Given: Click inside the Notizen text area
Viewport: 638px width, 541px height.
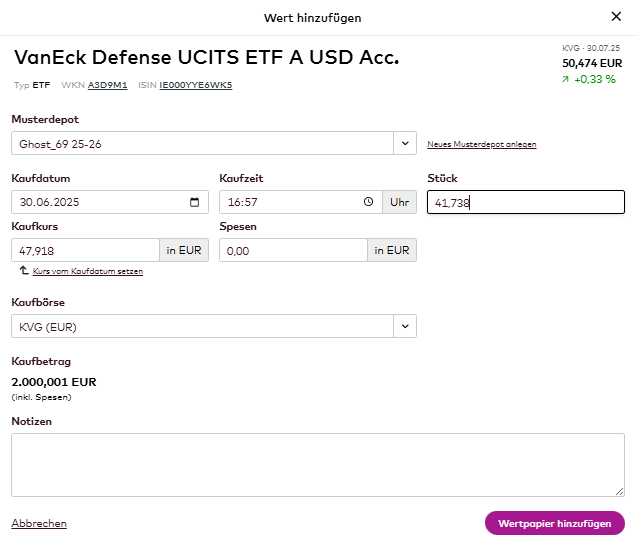Looking at the screenshot, I should coord(317,464).
